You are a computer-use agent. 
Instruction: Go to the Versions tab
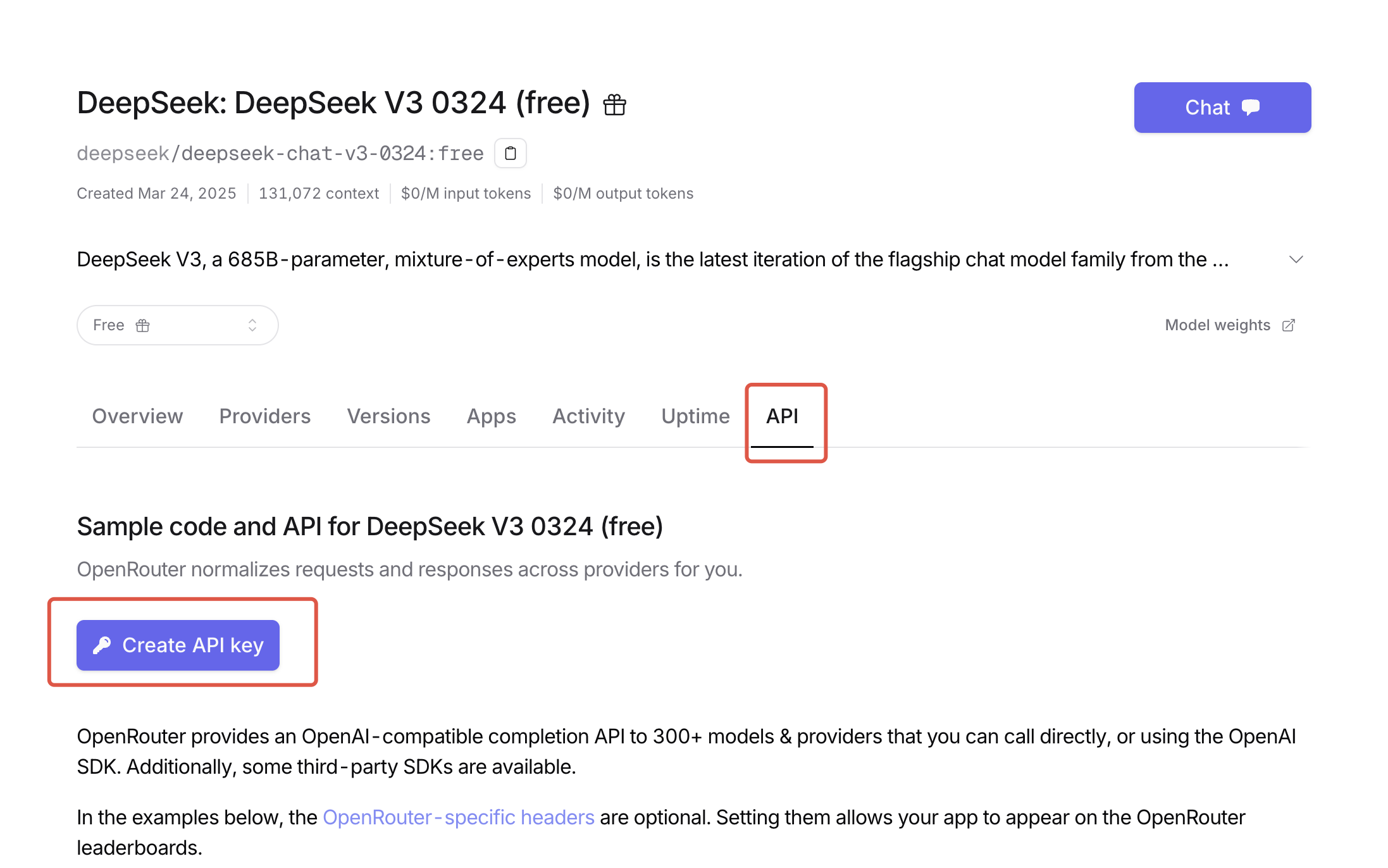click(388, 416)
